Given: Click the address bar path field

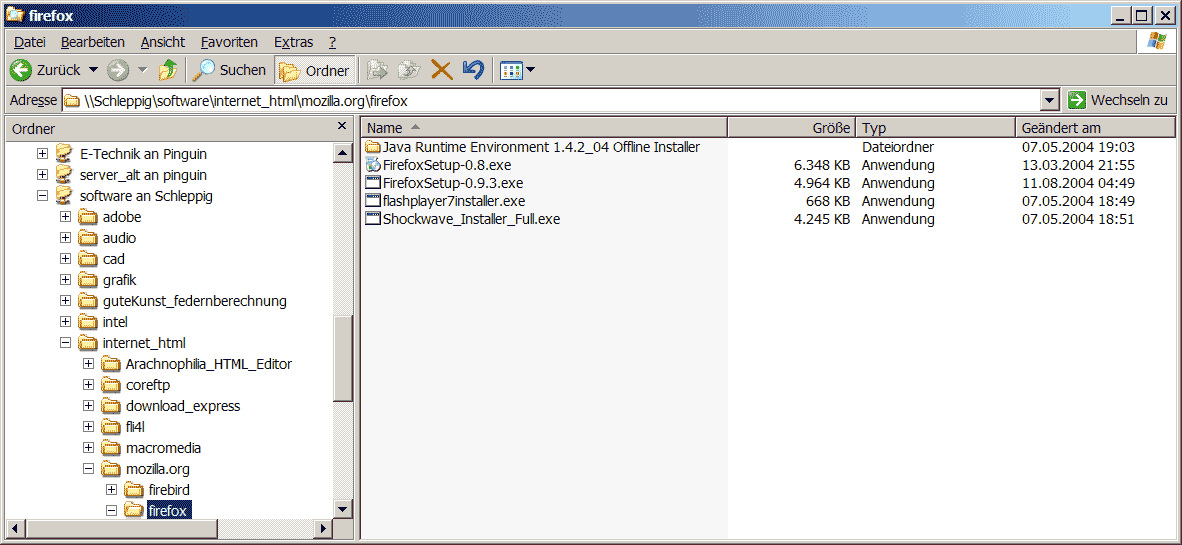Looking at the screenshot, I should [x=550, y=100].
